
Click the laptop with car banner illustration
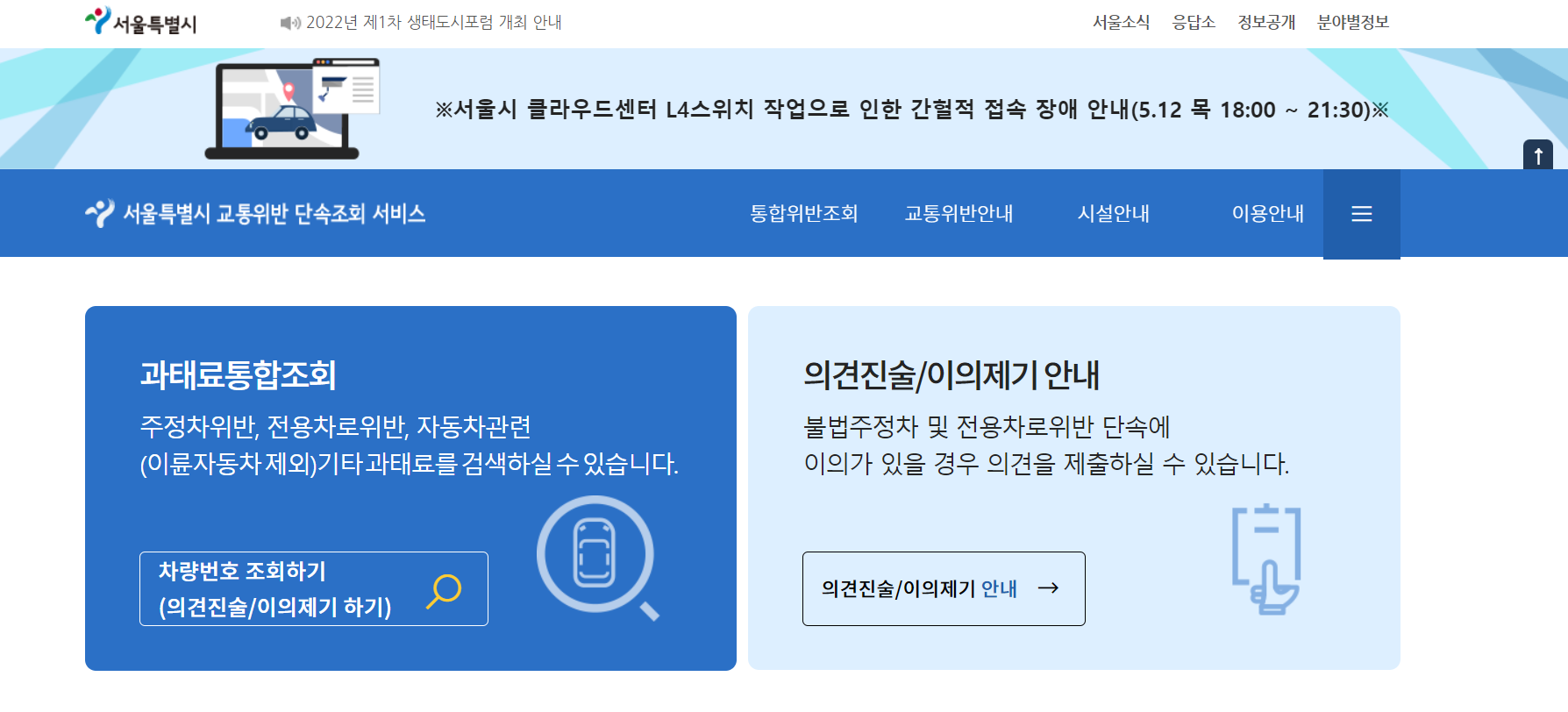[293, 109]
